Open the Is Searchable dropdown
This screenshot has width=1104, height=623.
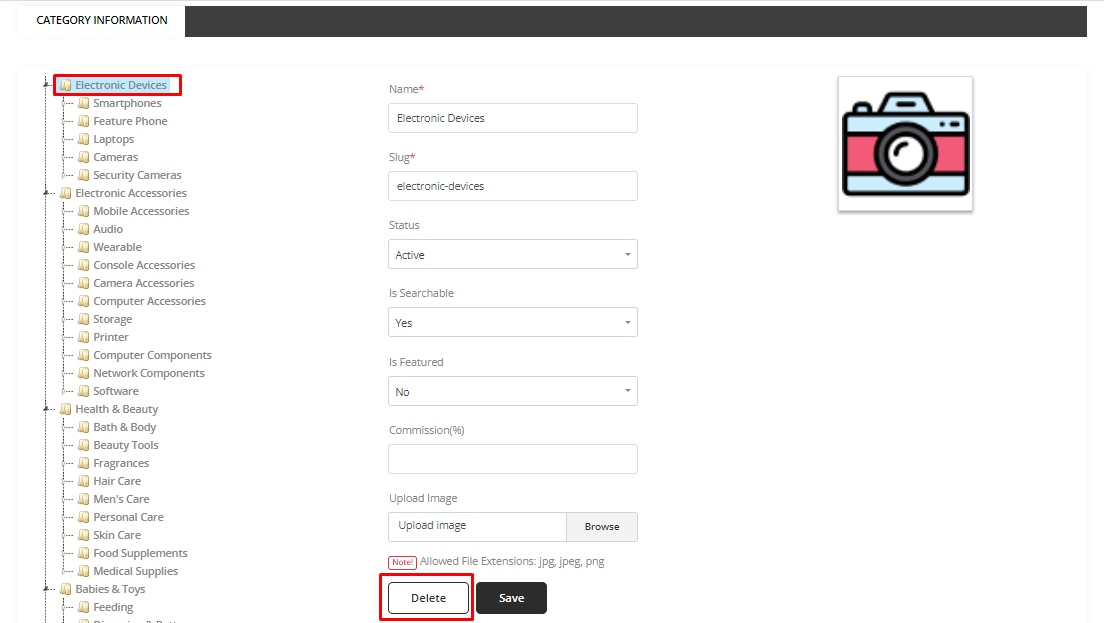pyautogui.click(x=512, y=323)
